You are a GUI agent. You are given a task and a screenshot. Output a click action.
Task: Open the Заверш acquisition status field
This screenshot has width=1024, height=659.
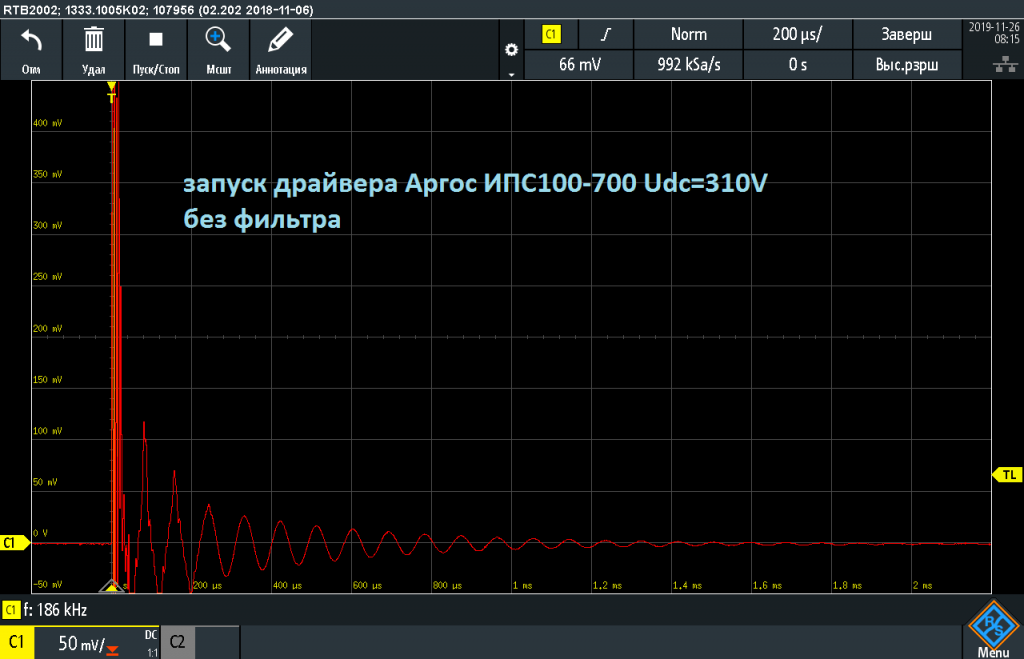(x=906, y=35)
